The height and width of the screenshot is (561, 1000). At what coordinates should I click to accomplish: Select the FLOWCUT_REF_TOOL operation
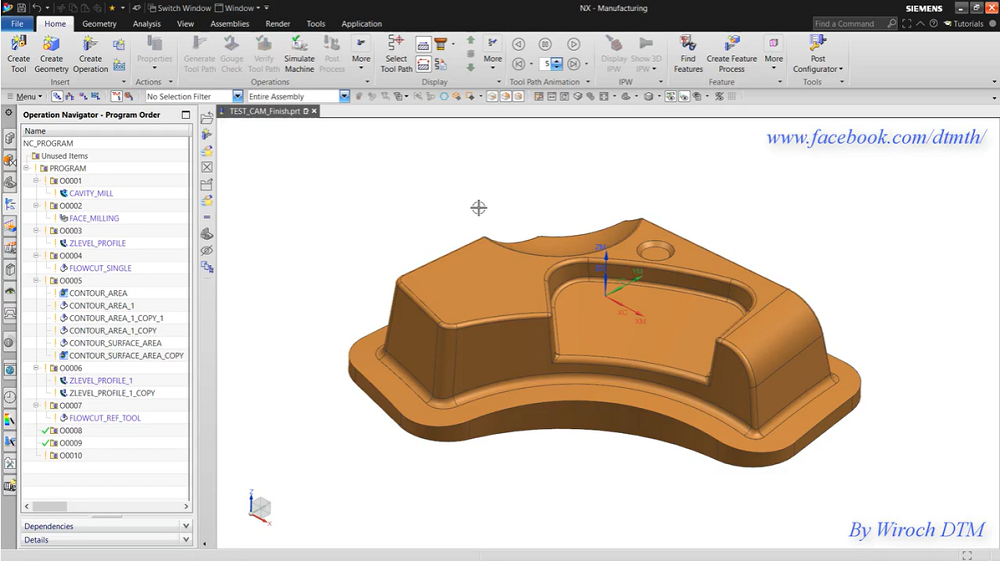point(105,418)
